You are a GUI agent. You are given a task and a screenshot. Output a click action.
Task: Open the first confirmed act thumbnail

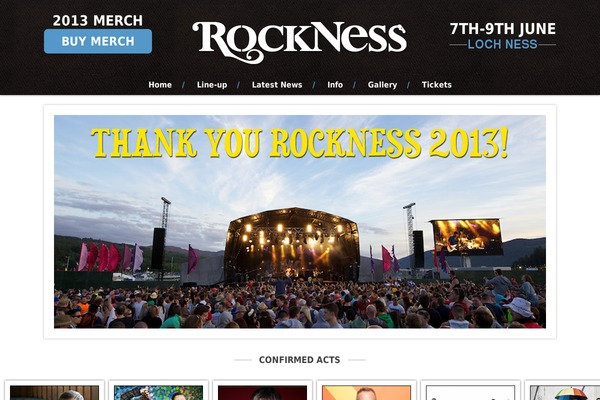(54, 391)
